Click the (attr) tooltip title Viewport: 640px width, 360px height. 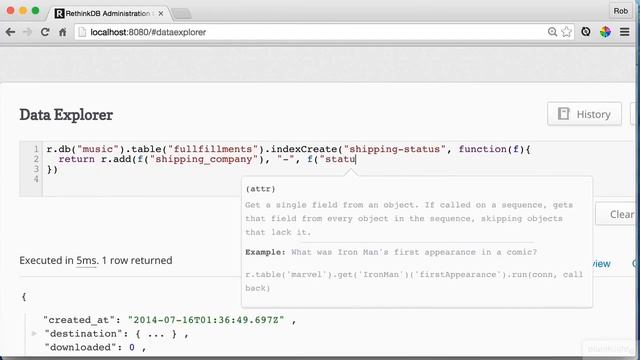click(260, 189)
